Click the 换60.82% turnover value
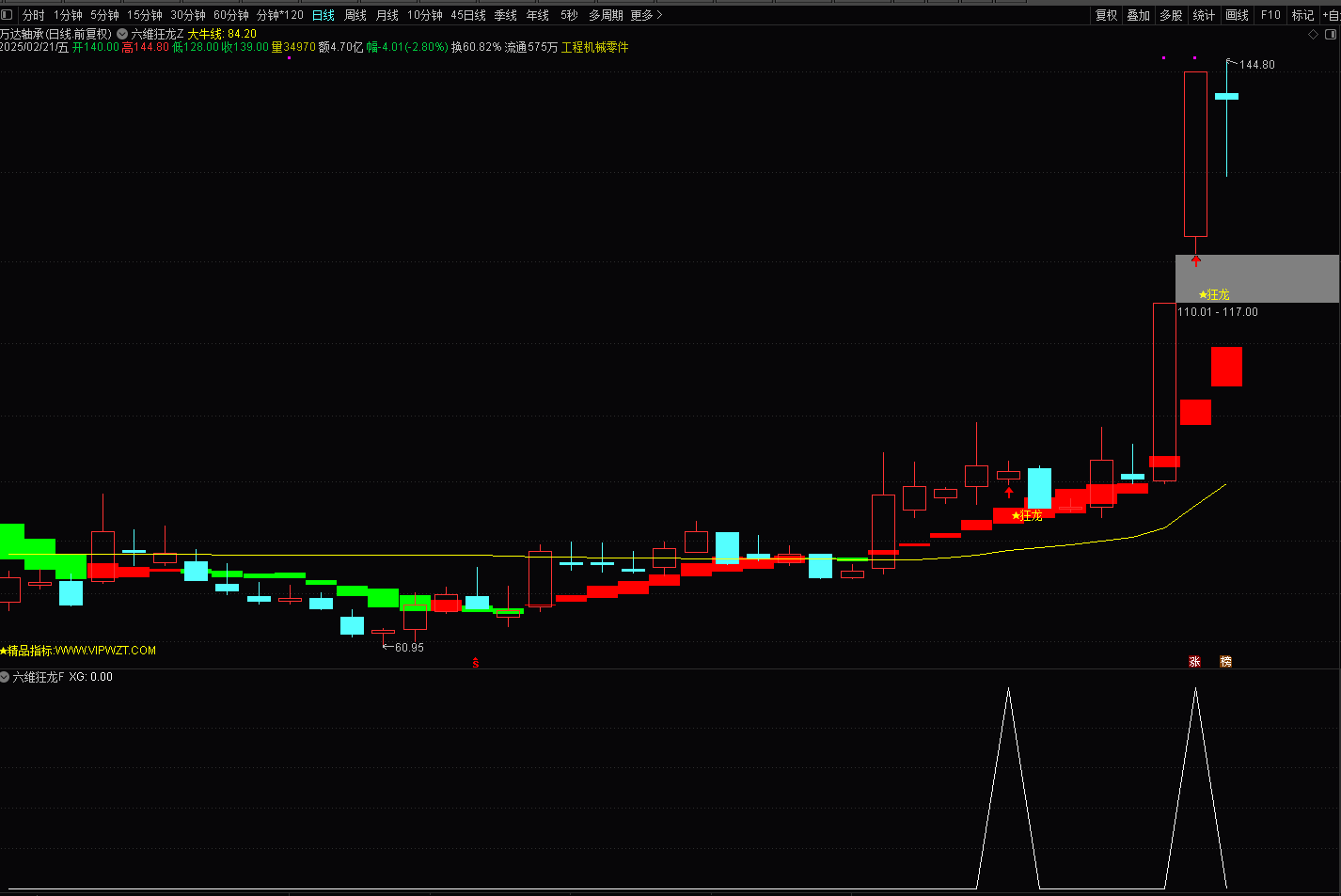This screenshot has height=896, width=1341. click(476, 47)
